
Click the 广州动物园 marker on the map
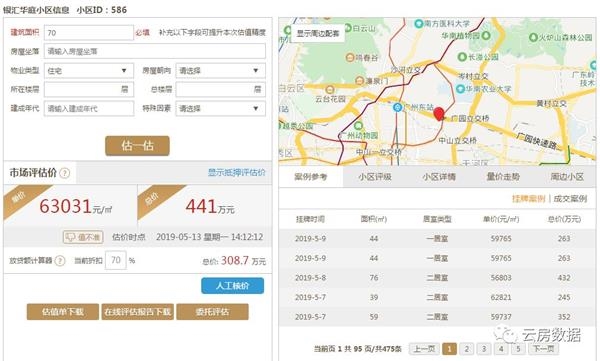click(x=359, y=126)
